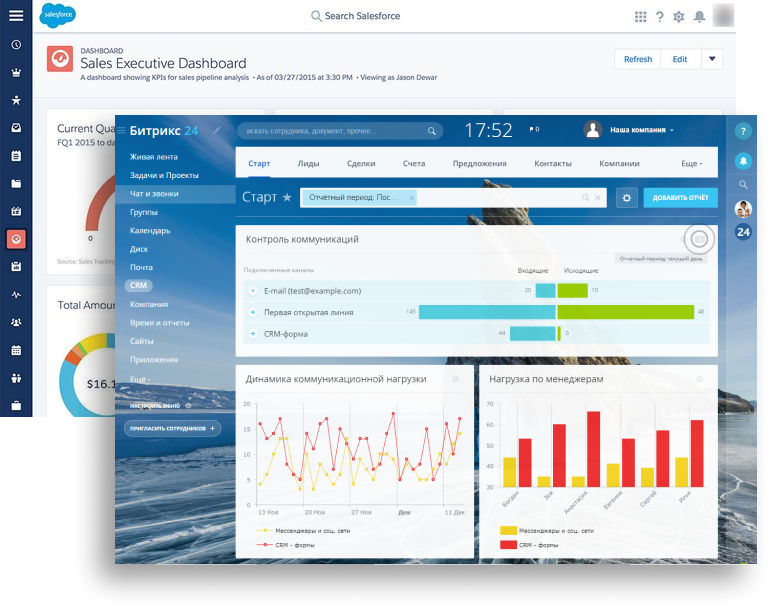Click the Salesforce Edit button
The height and width of the screenshot is (609, 772).
(x=680, y=59)
